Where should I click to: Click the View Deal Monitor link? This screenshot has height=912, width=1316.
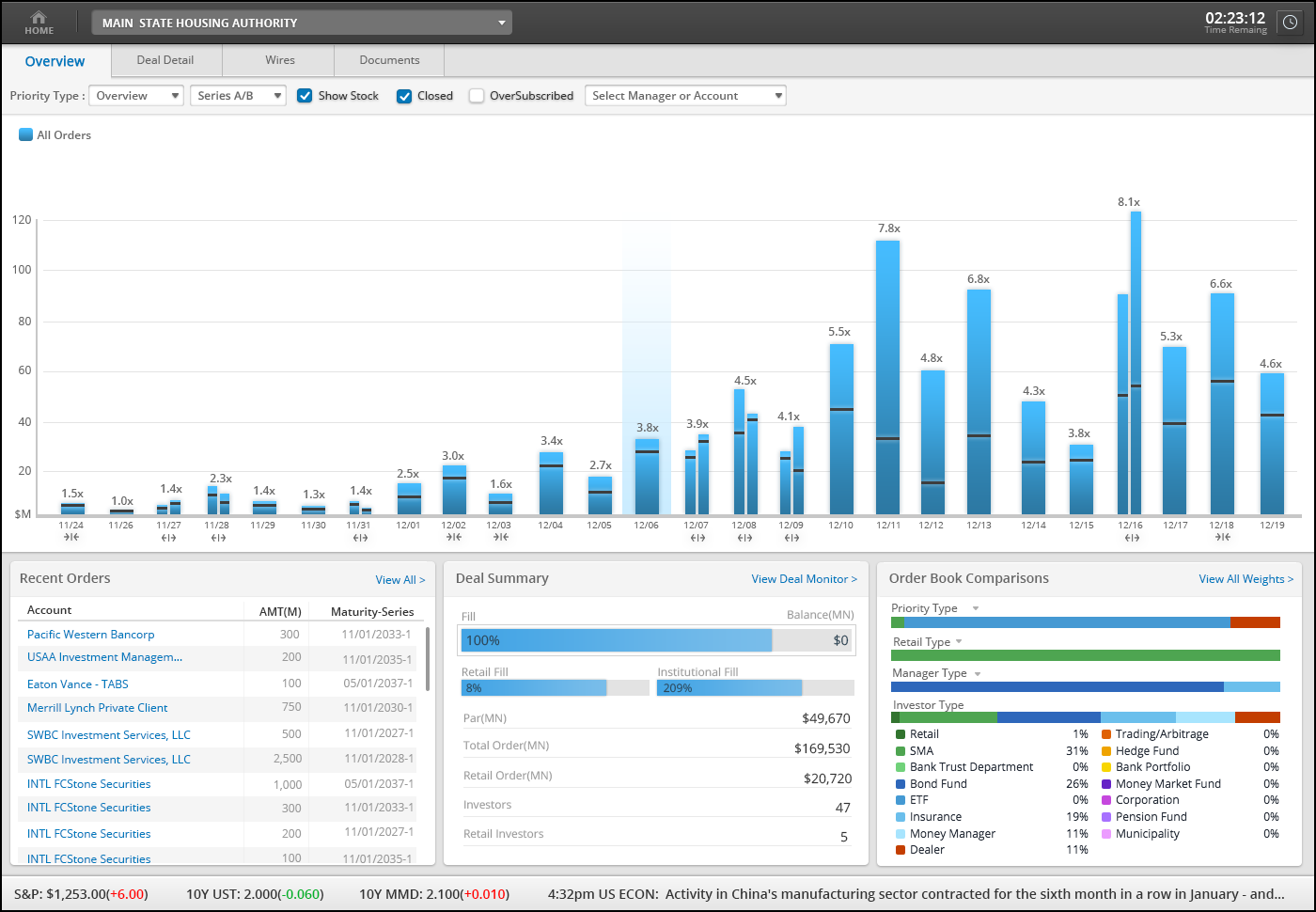tap(804, 579)
